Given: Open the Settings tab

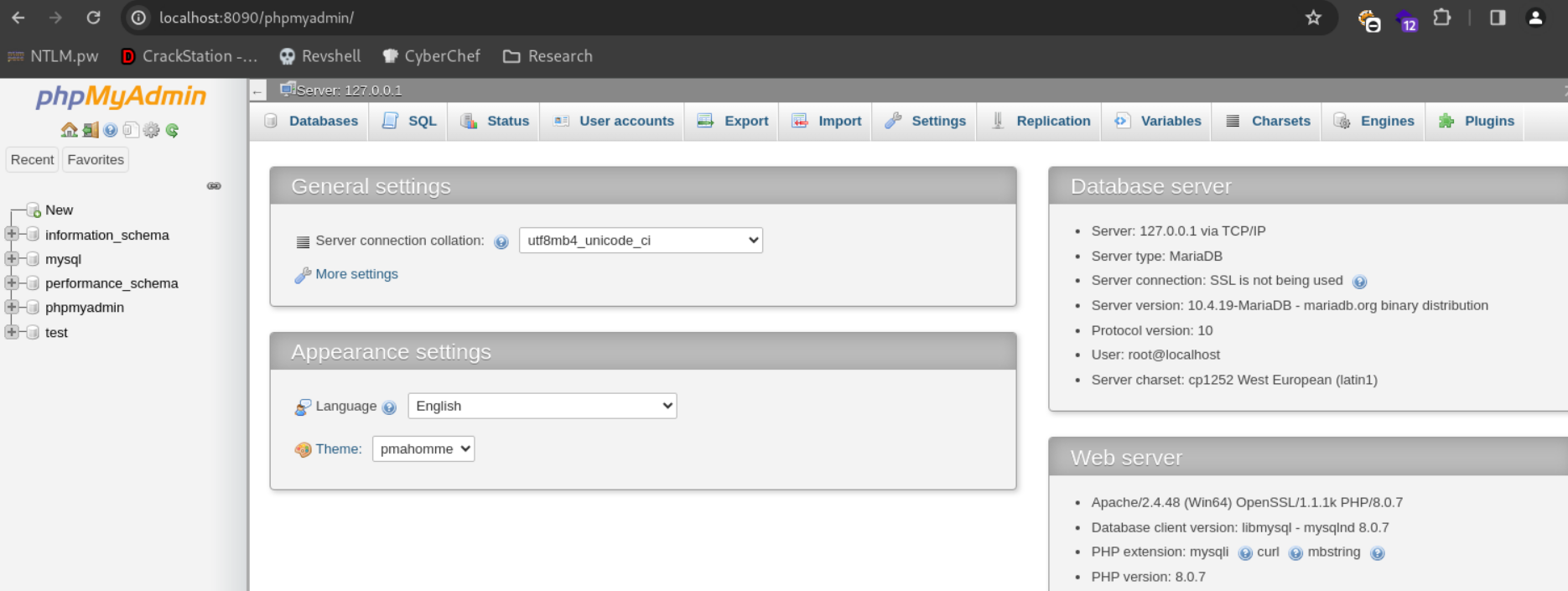Looking at the screenshot, I should point(924,121).
